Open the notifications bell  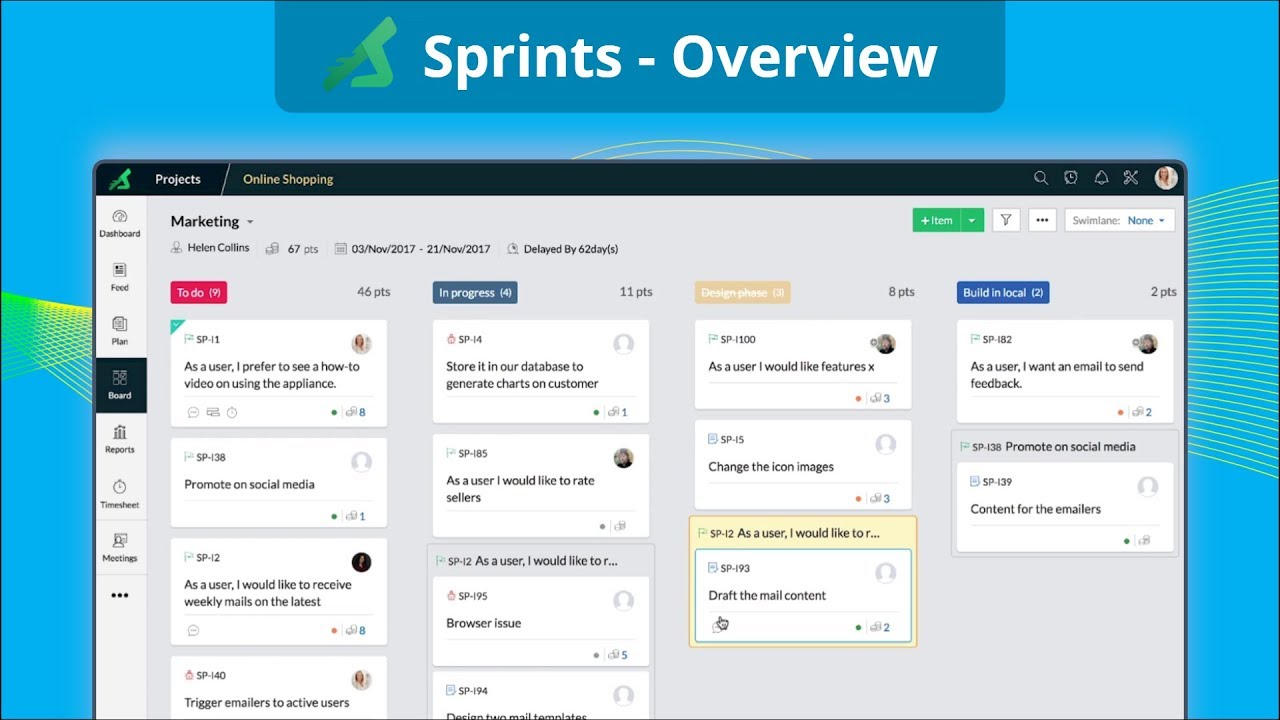pos(1101,178)
